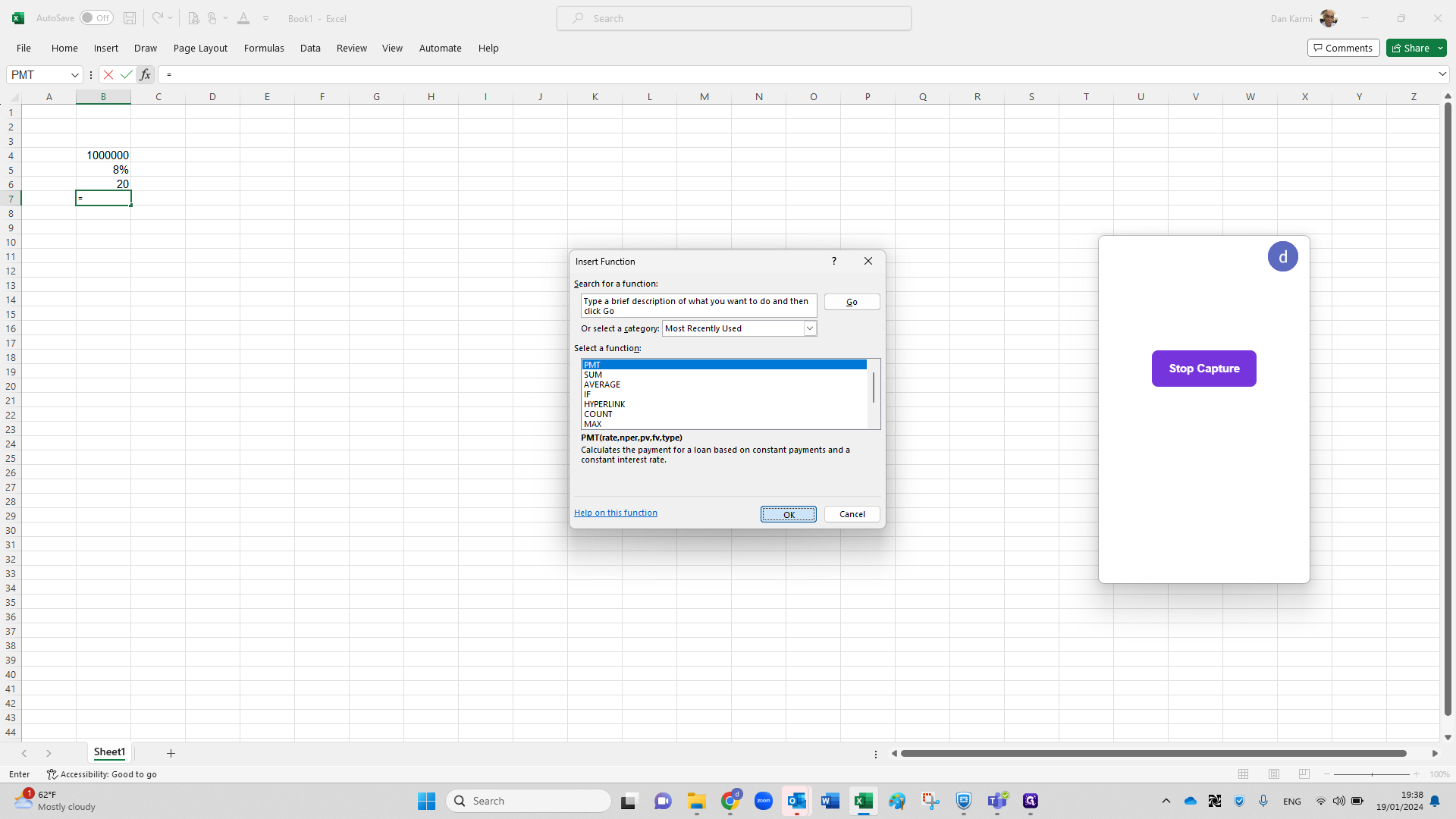Open the Page Layout tab
The height and width of the screenshot is (819, 1456).
pyautogui.click(x=200, y=48)
